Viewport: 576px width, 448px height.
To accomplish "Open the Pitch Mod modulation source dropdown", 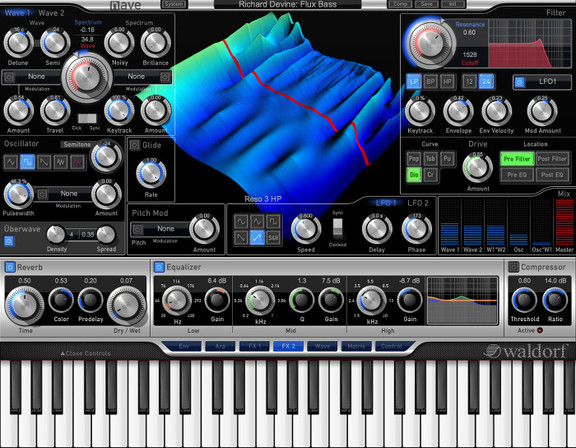I will click(159, 229).
